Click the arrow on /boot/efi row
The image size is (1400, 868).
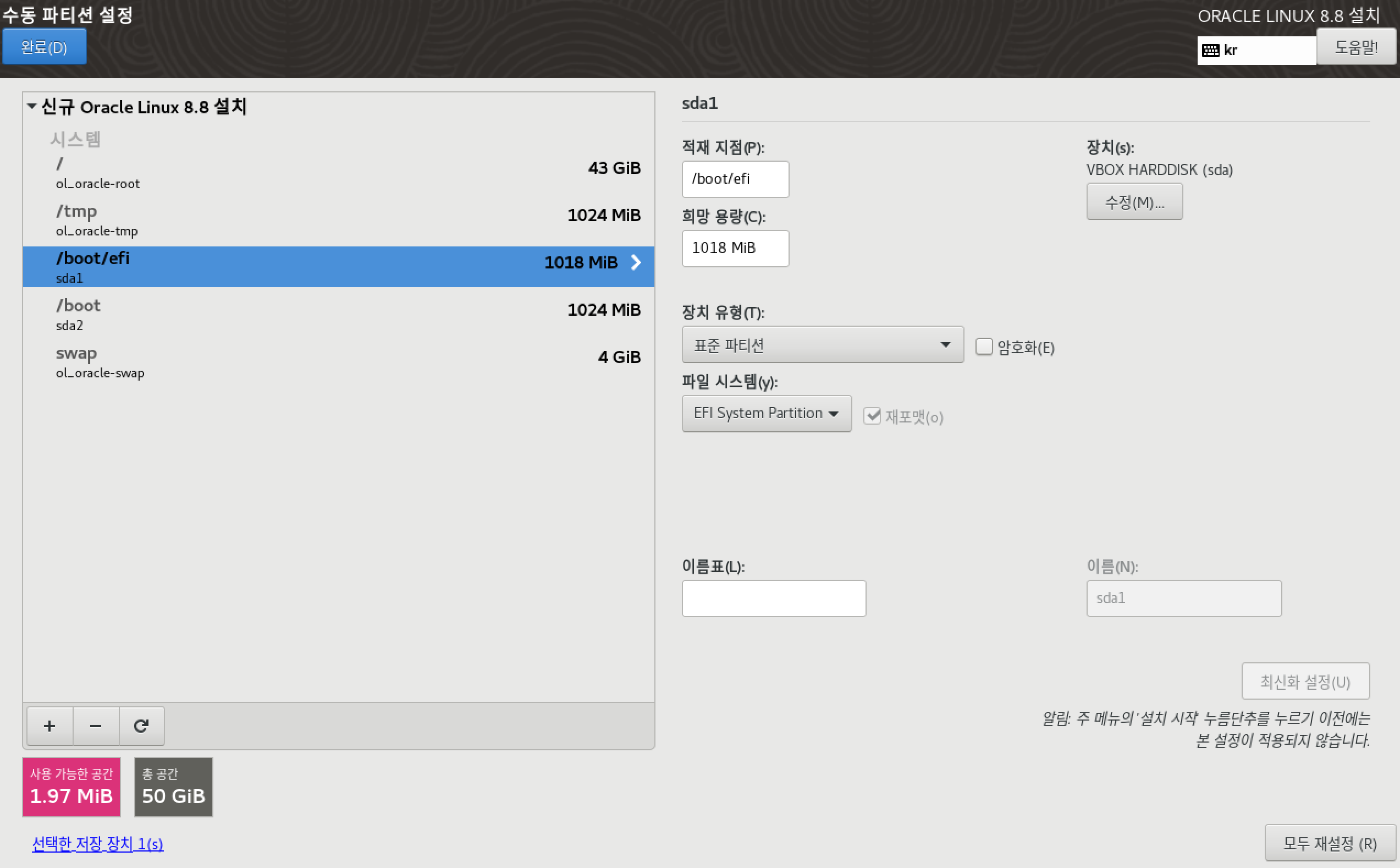click(636, 262)
